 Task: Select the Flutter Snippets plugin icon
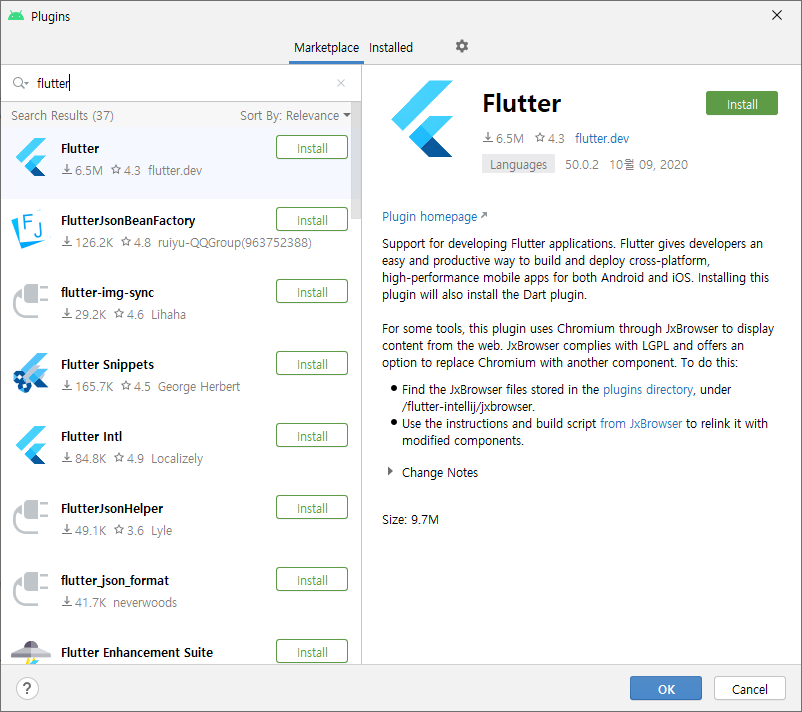(x=30, y=373)
